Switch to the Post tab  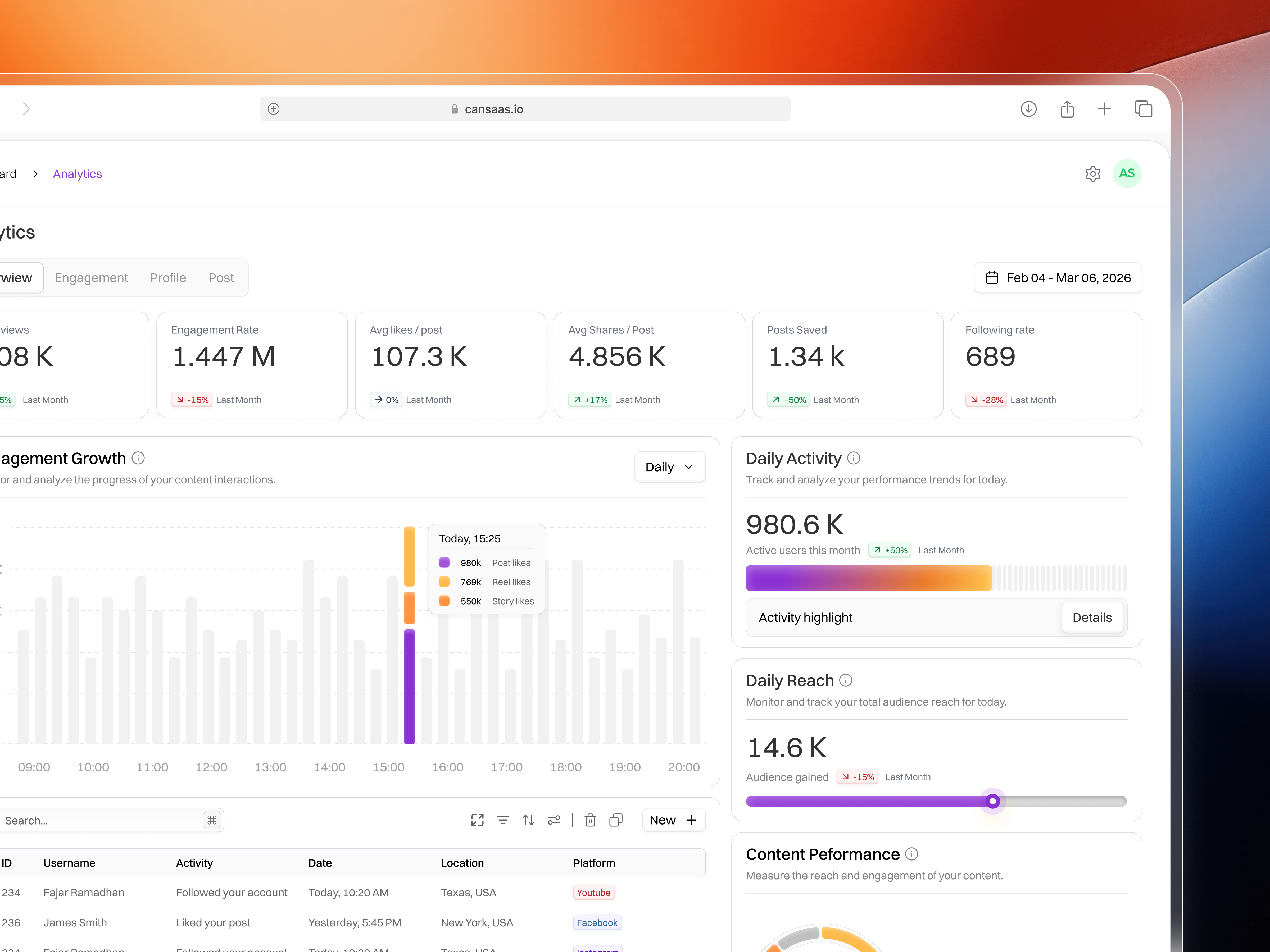pos(221,278)
